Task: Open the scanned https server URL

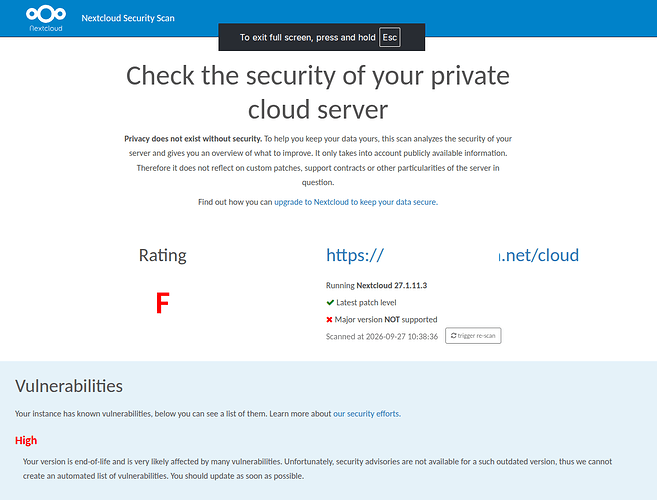Action: 453,255
